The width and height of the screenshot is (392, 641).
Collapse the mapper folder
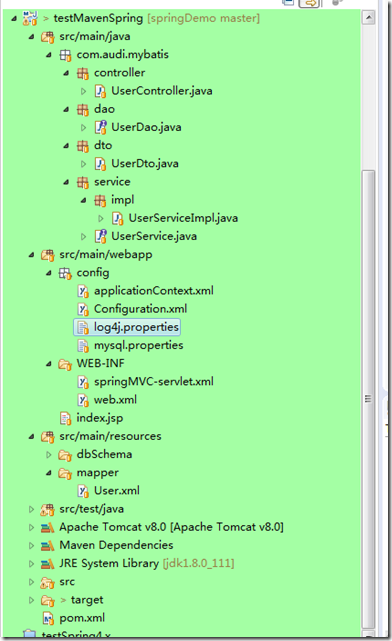(x=49, y=473)
